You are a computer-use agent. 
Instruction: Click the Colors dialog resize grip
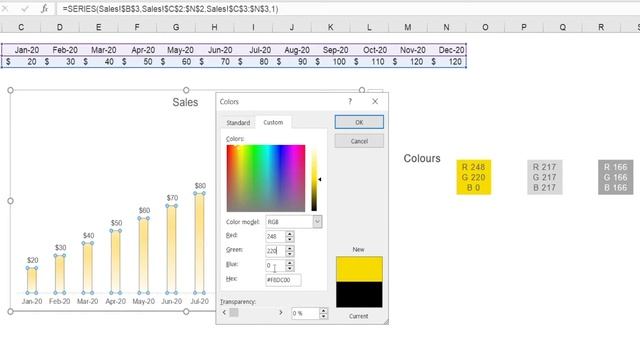(386, 322)
